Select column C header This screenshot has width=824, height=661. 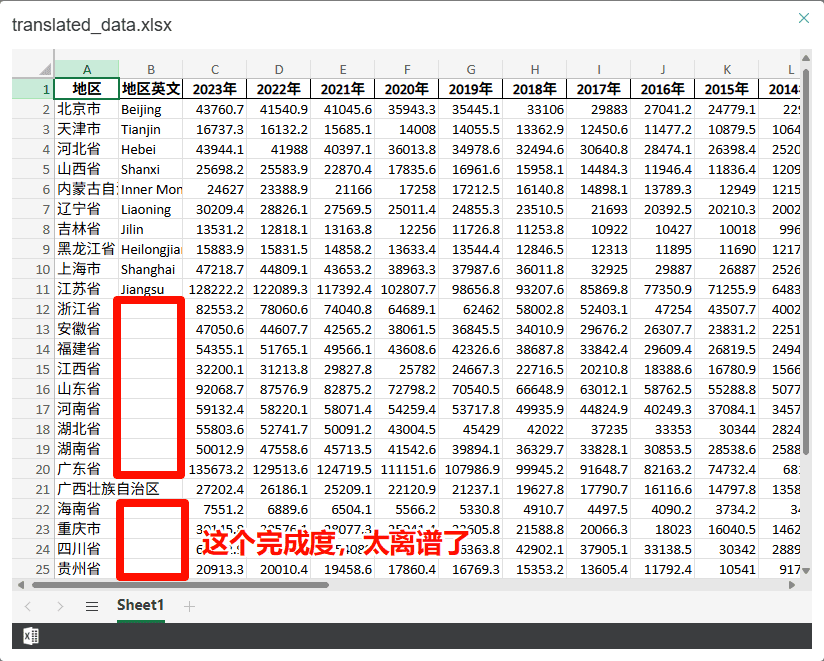(215, 69)
